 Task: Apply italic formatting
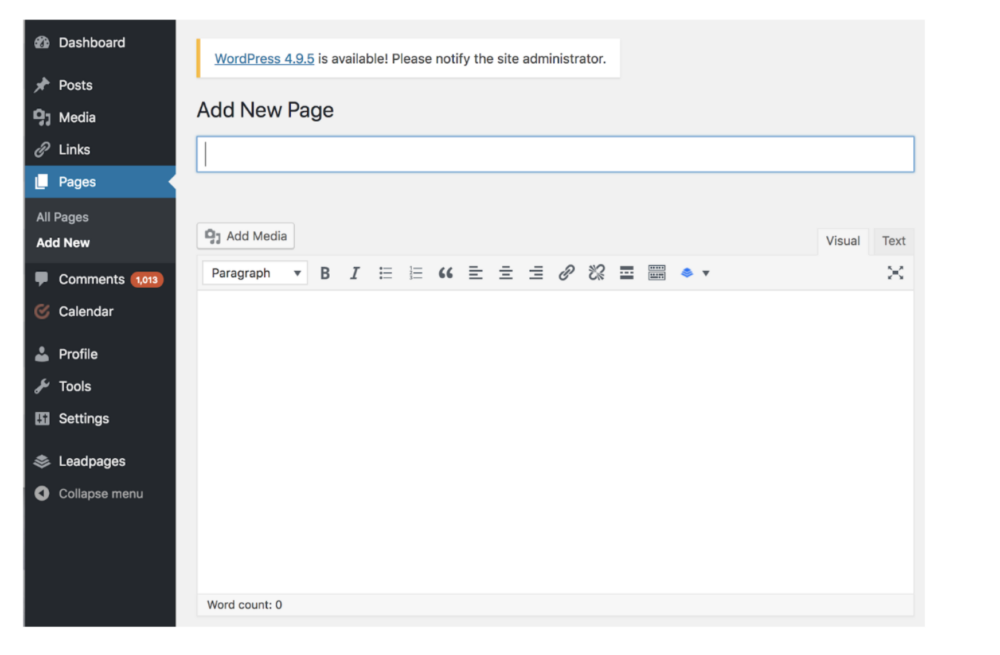[x=355, y=273]
